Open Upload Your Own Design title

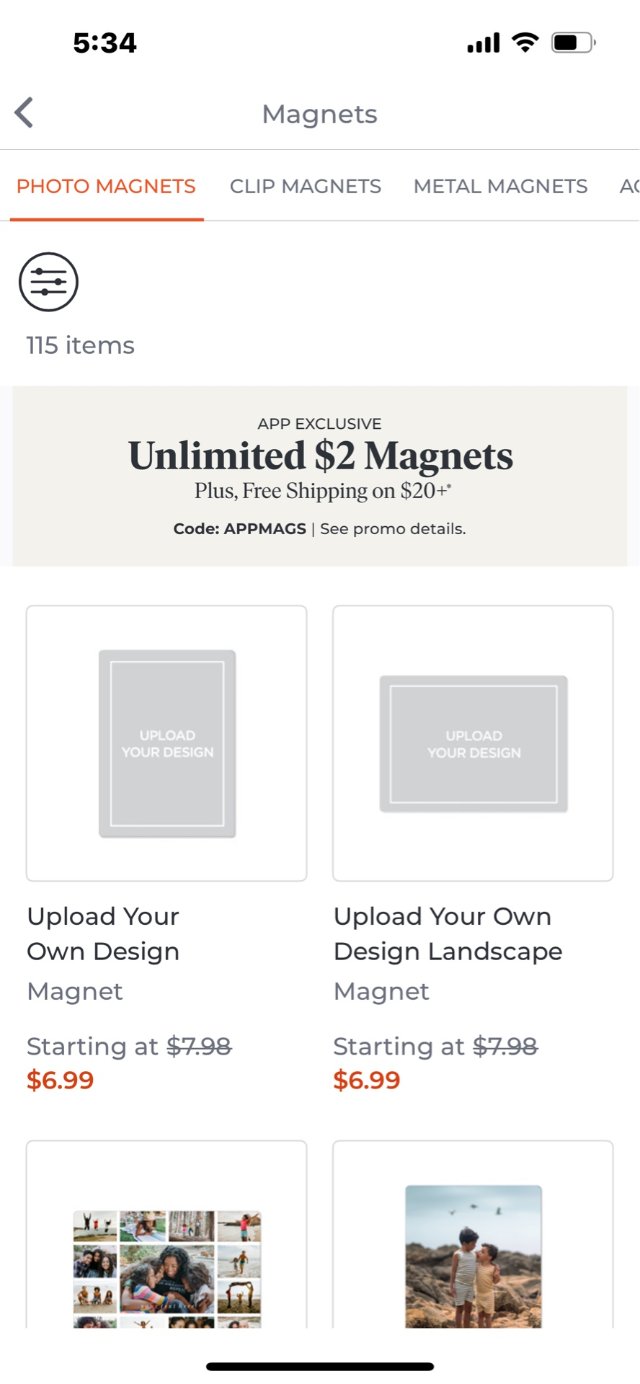tap(103, 934)
